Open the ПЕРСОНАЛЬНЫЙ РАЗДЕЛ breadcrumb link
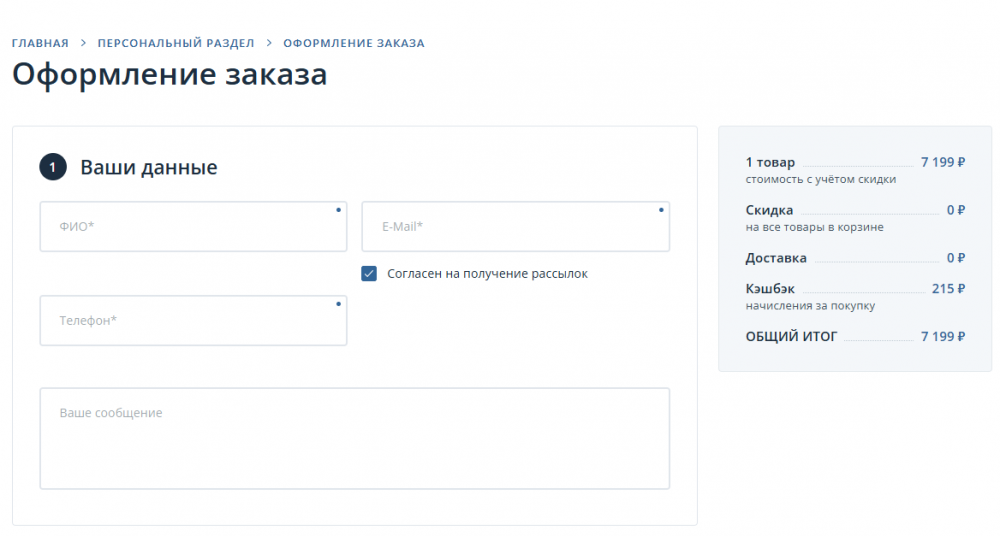This screenshot has height=536, width=1000. coord(176,43)
